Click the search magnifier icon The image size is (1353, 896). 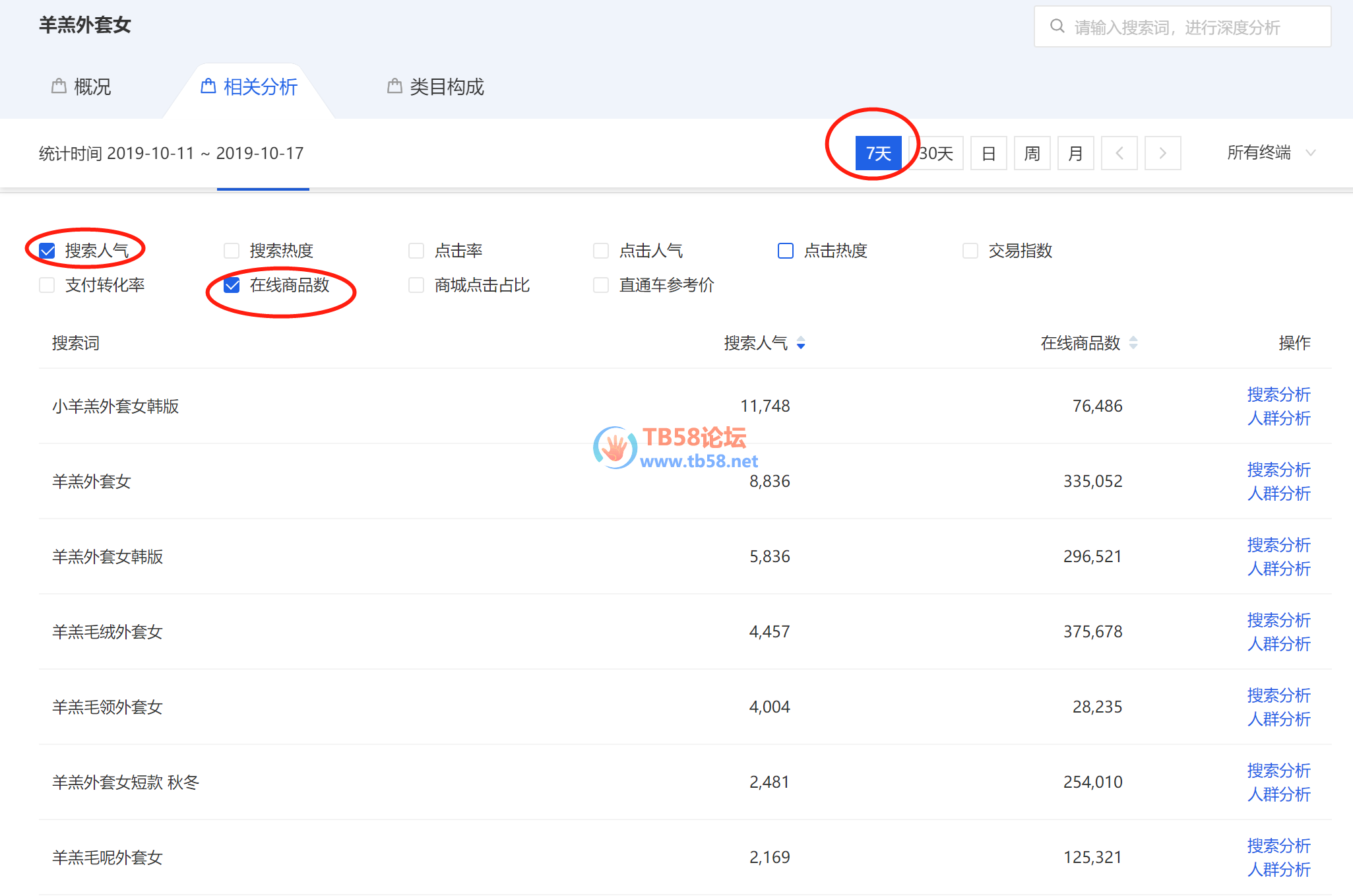1057,26
